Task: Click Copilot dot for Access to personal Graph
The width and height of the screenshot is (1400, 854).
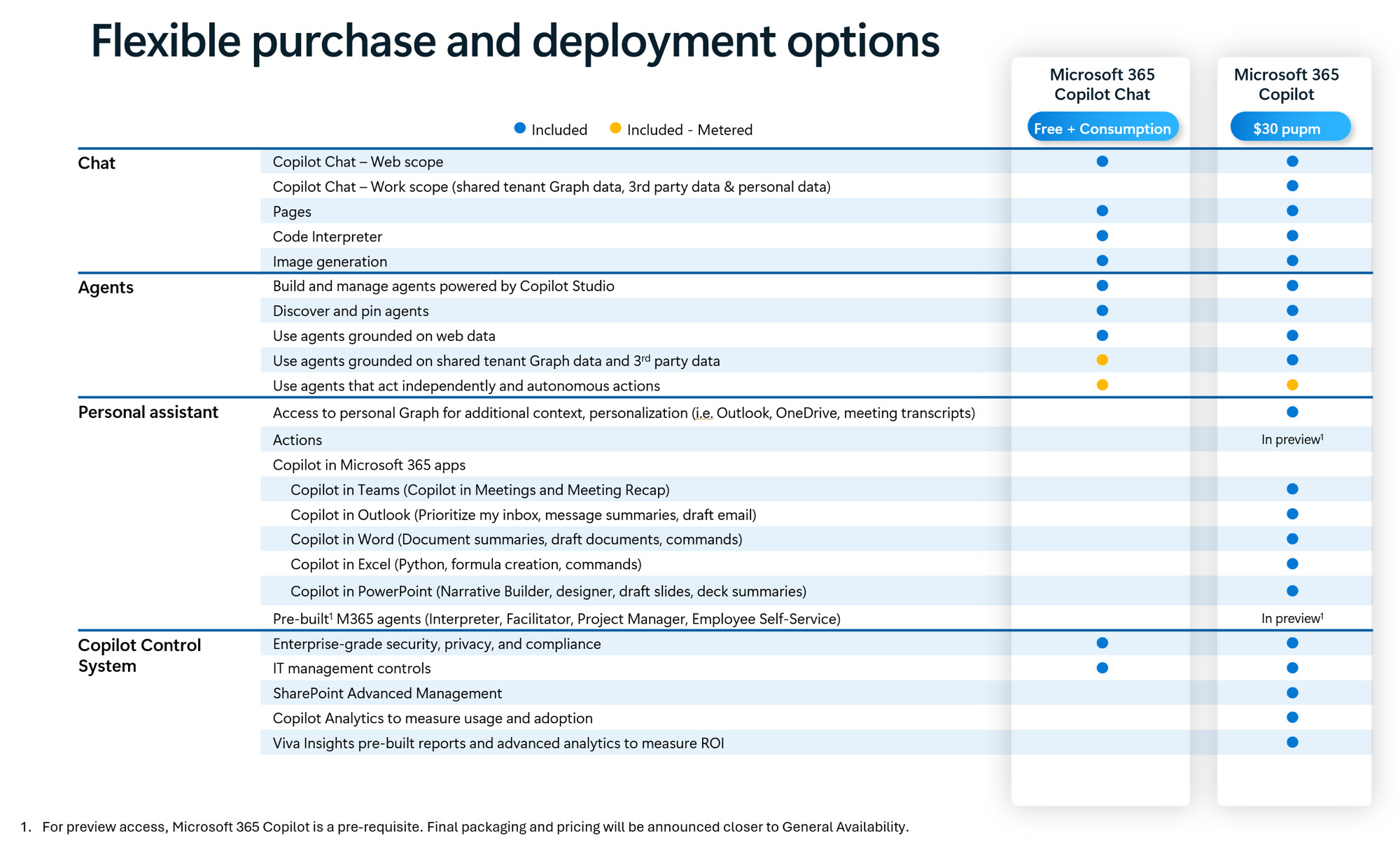Action: click(x=1292, y=412)
